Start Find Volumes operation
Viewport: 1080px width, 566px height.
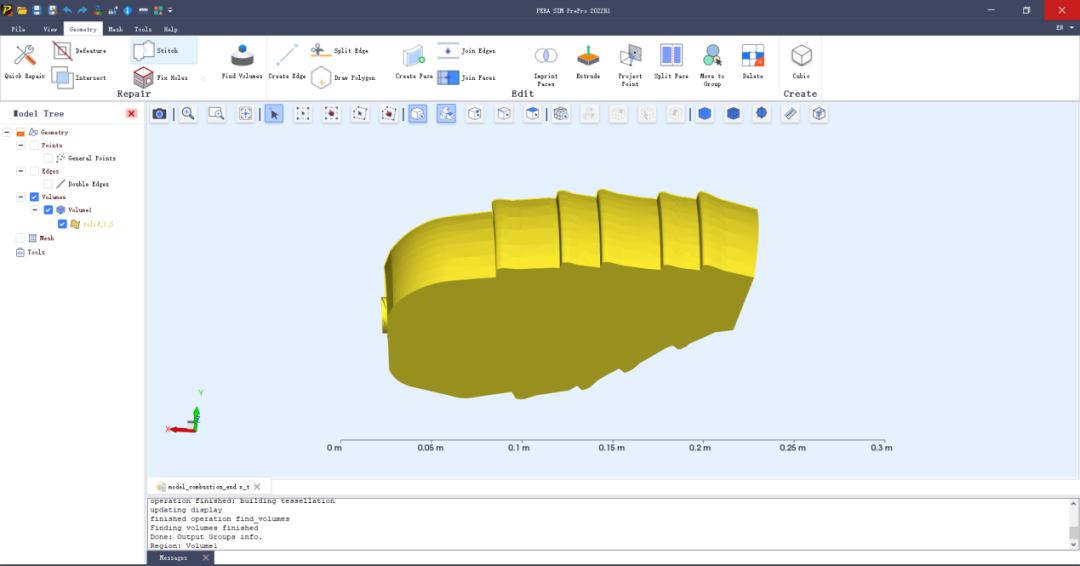[x=242, y=62]
